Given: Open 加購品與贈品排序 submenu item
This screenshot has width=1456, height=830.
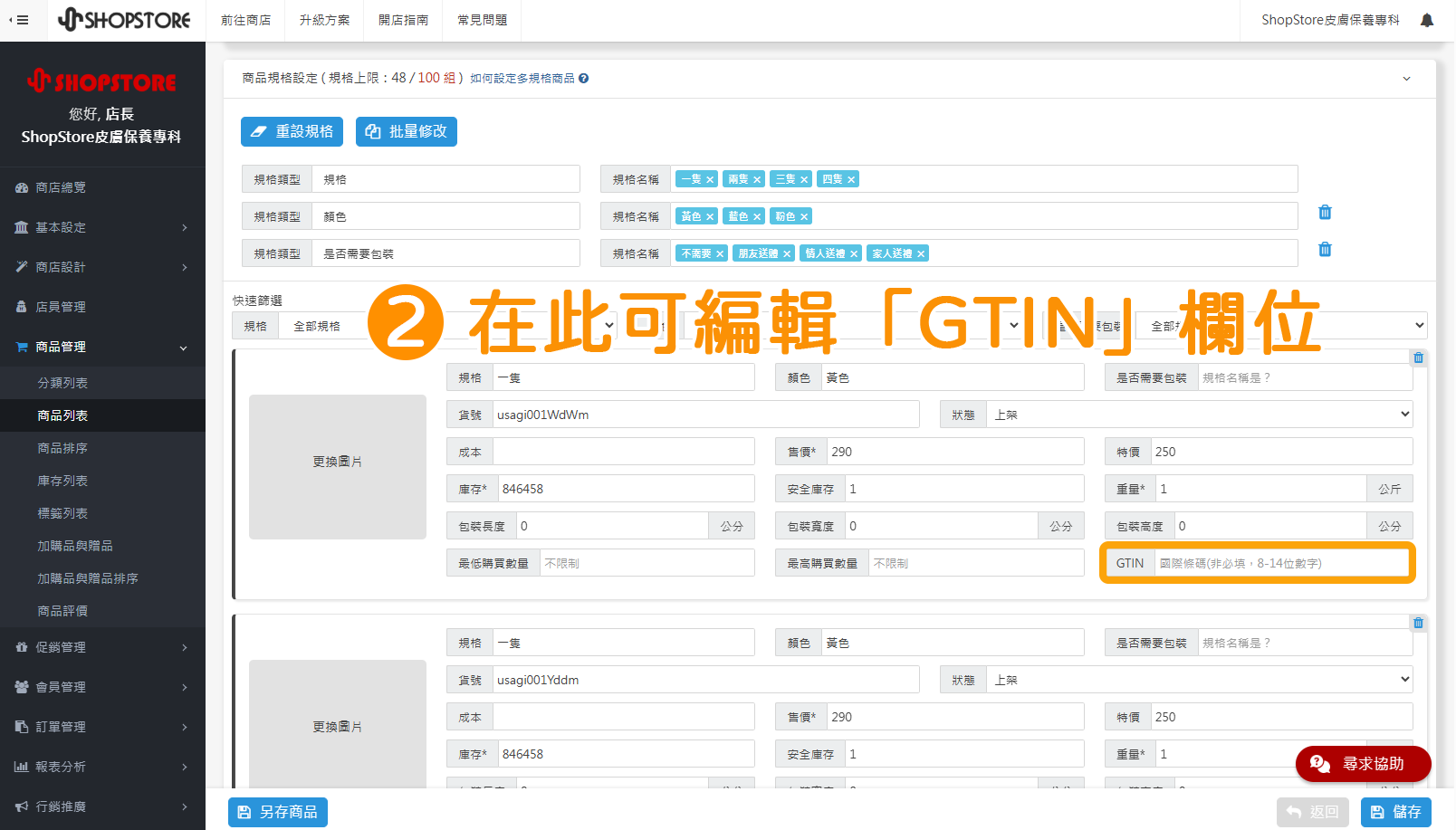Looking at the screenshot, I should coord(102,578).
